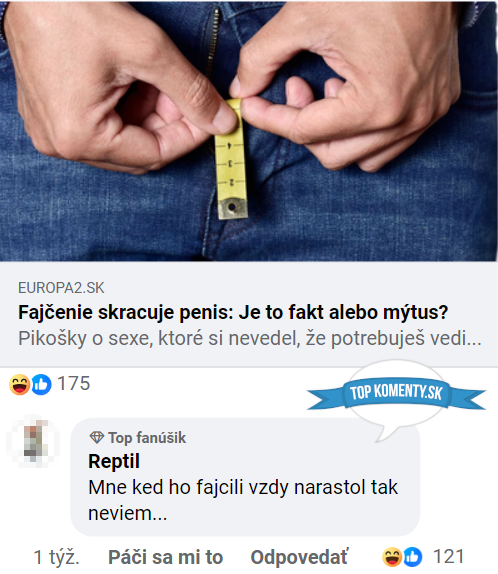Click the laughing emoji under the article

click(x=19, y=384)
